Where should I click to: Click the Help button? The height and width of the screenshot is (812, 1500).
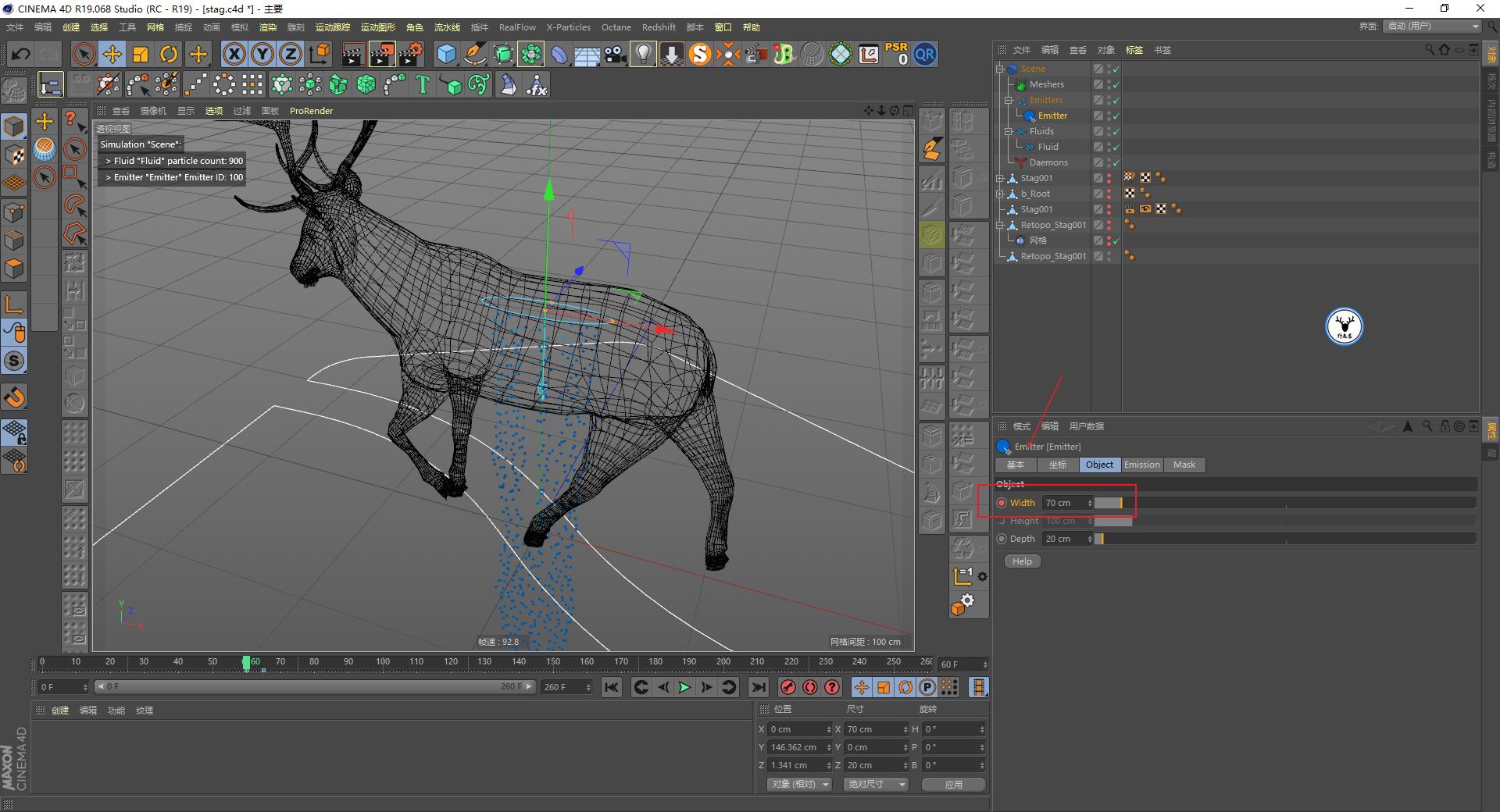(x=1022, y=561)
